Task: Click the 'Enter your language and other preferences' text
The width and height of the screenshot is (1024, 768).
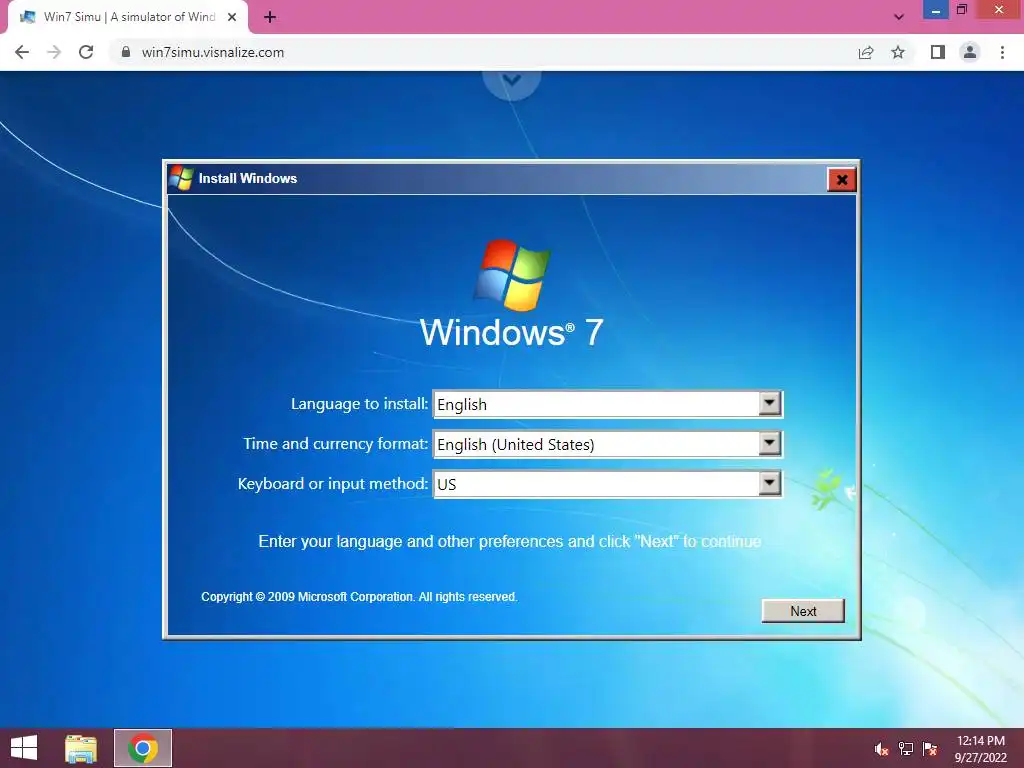Action: [x=509, y=541]
